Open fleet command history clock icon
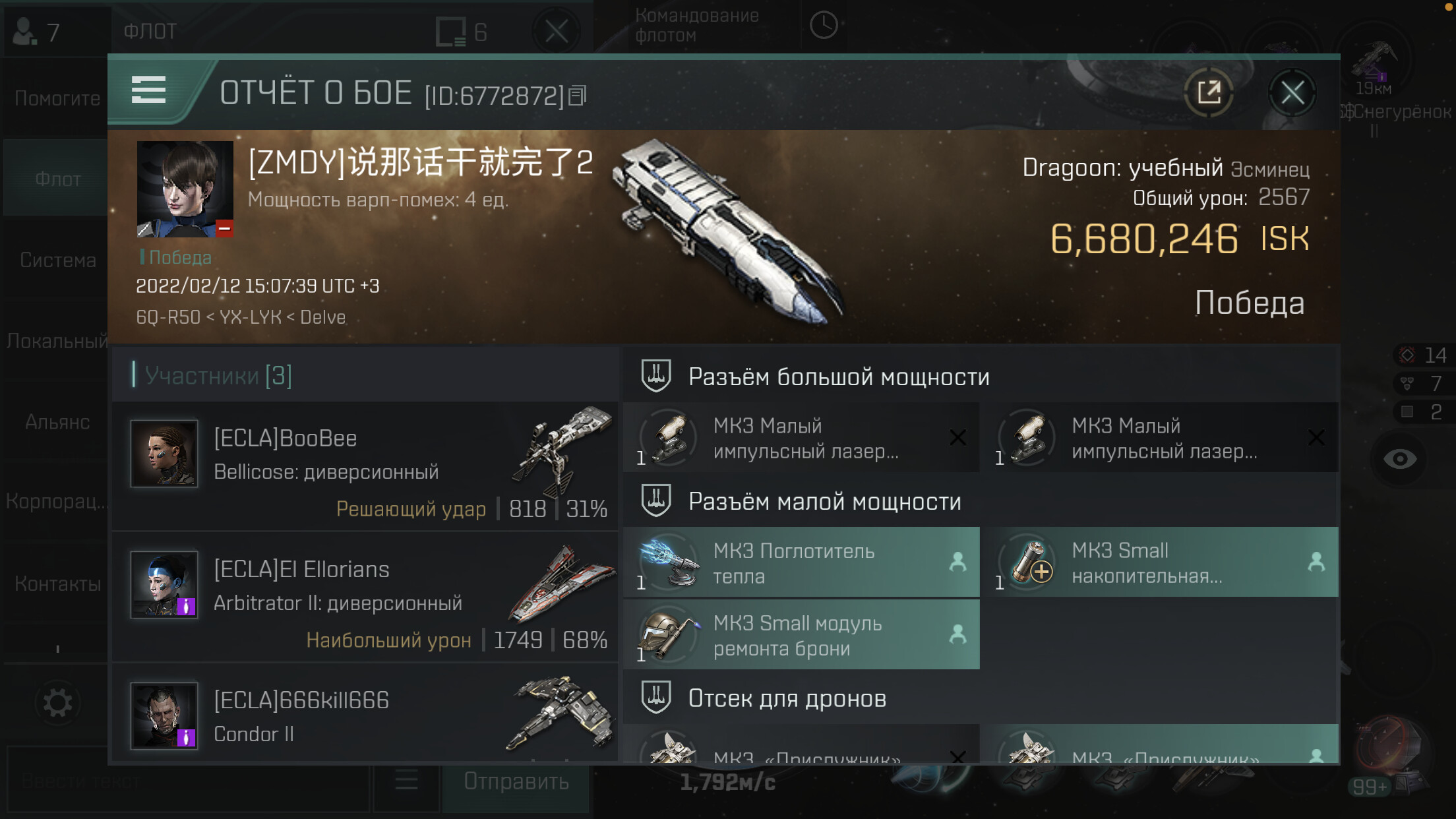The height and width of the screenshot is (819, 1456). 824,26
